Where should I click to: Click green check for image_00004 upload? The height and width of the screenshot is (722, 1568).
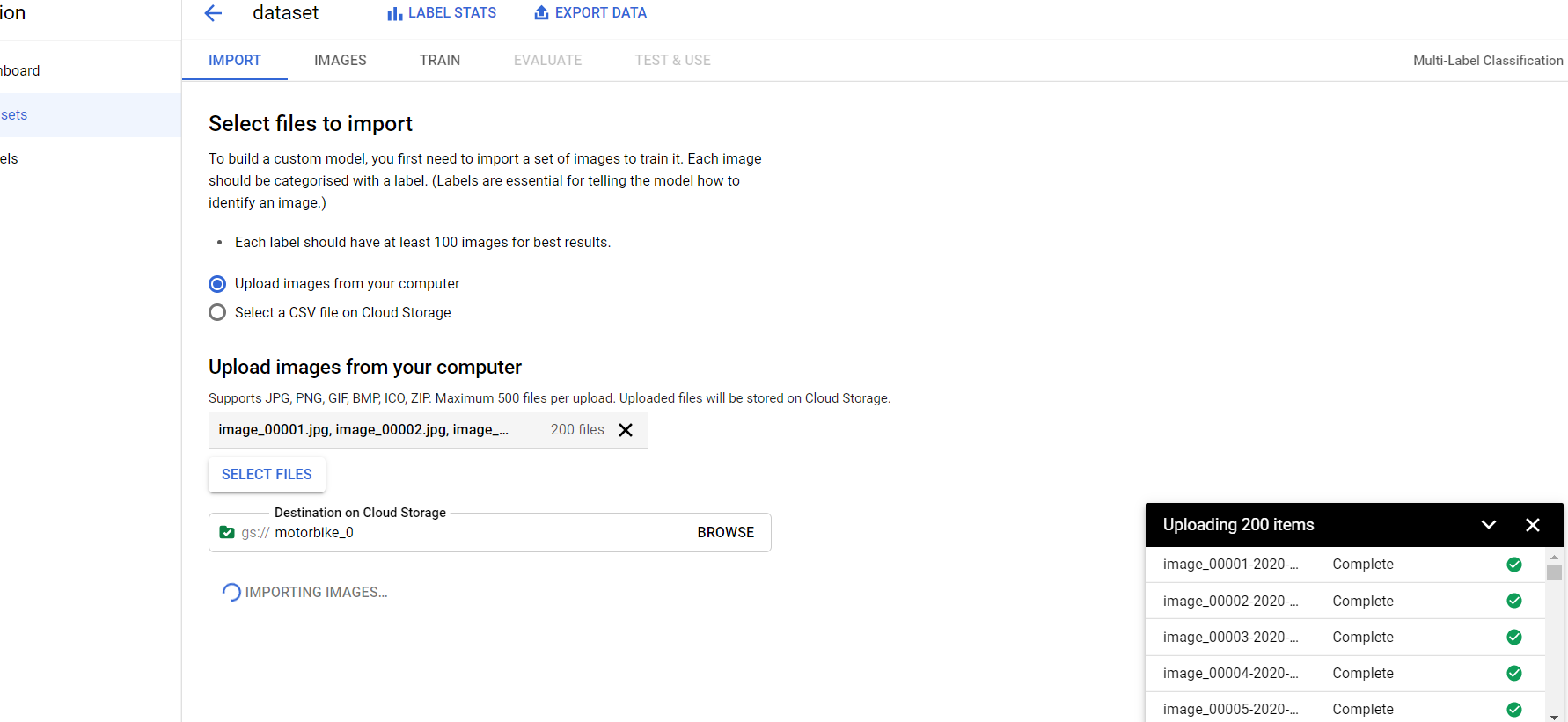1514,673
